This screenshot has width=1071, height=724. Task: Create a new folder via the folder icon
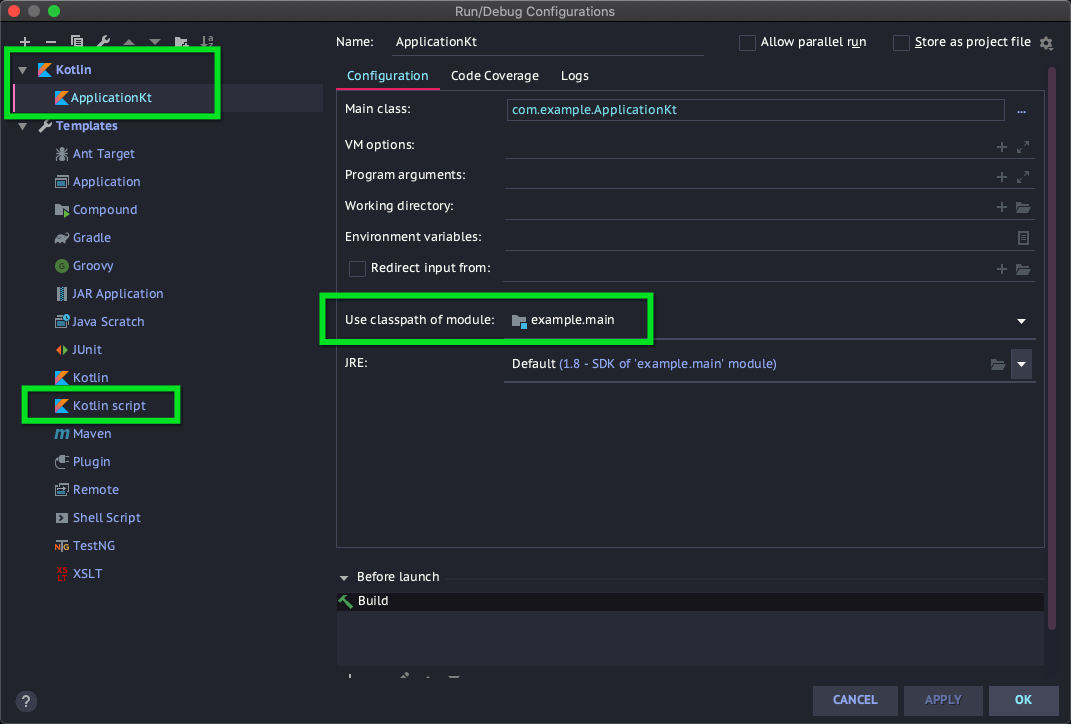181,42
